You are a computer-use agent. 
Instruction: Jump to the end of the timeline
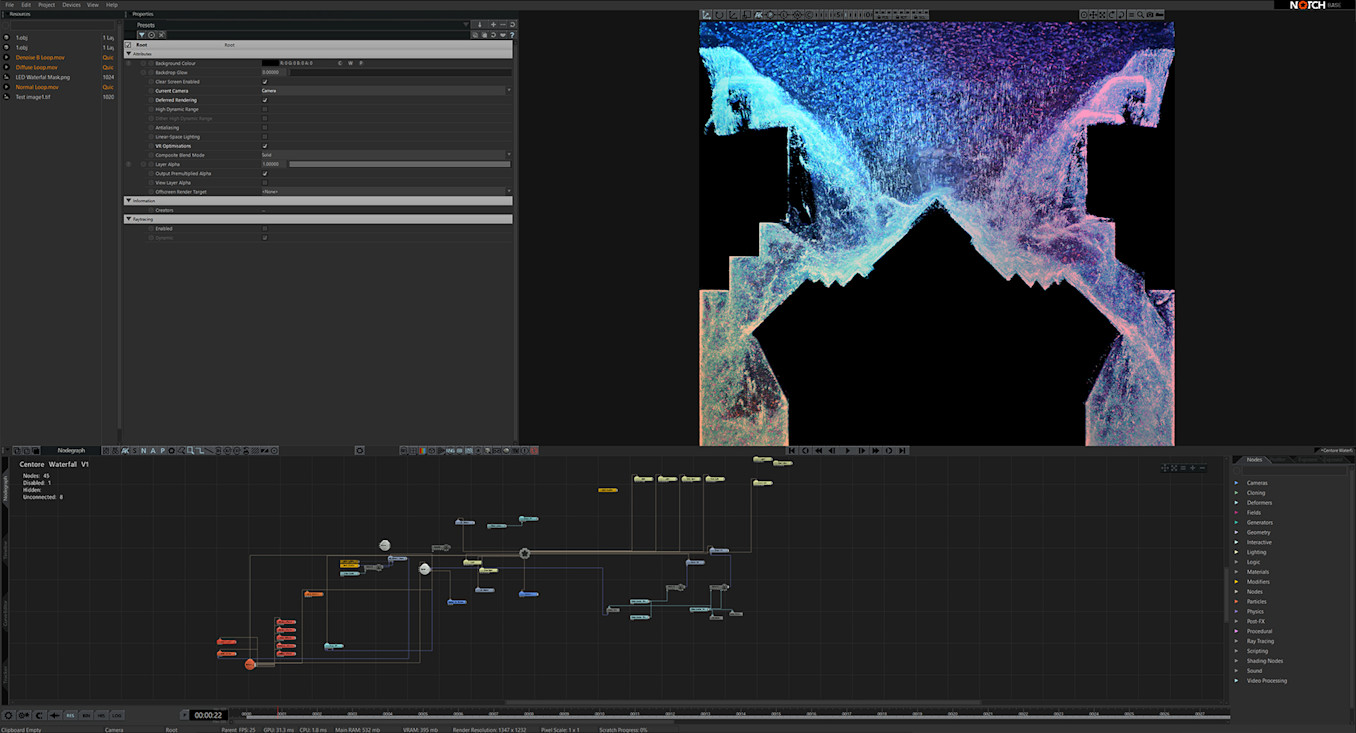[x=903, y=451]
